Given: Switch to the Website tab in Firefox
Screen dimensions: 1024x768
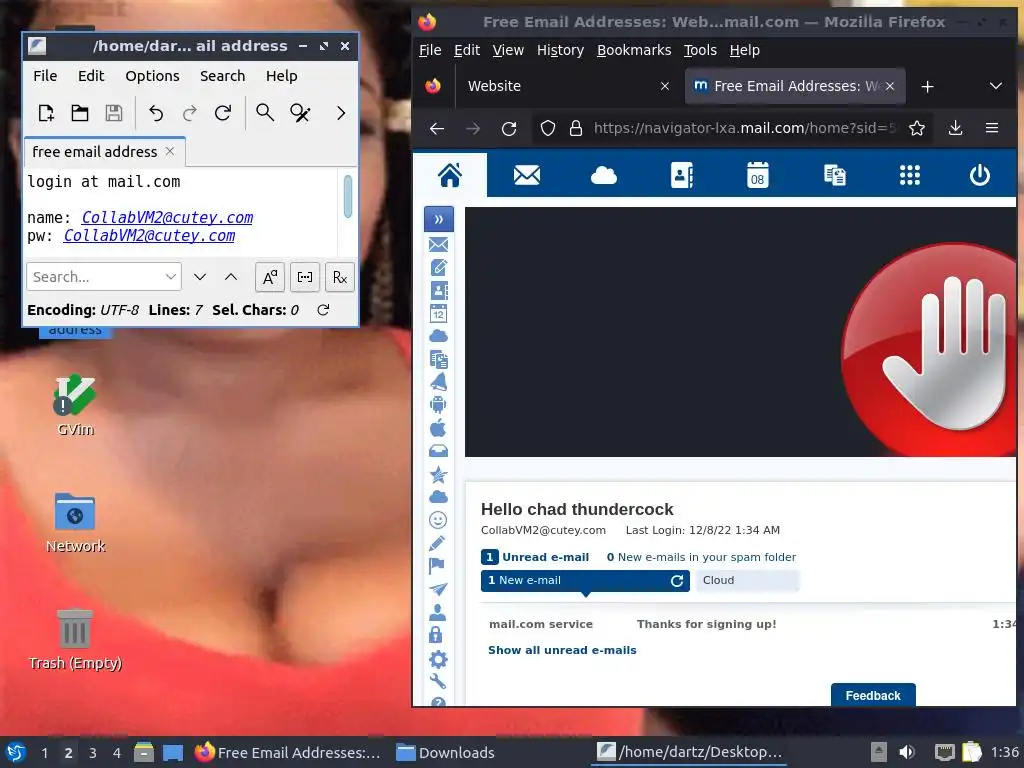Looking at the screenshot, I should pos(565,86).
